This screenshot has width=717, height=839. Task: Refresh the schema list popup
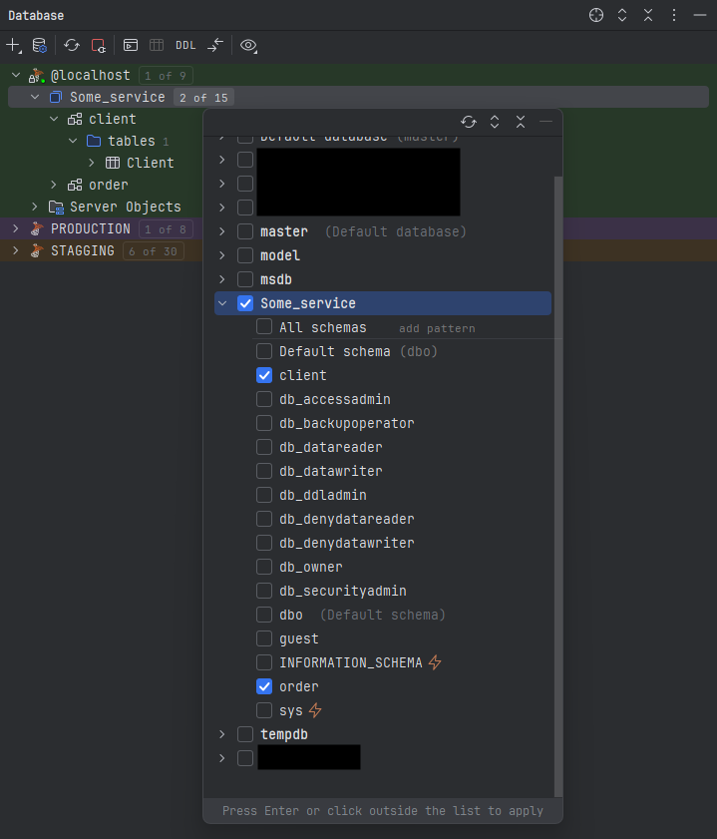coord(469,122)
